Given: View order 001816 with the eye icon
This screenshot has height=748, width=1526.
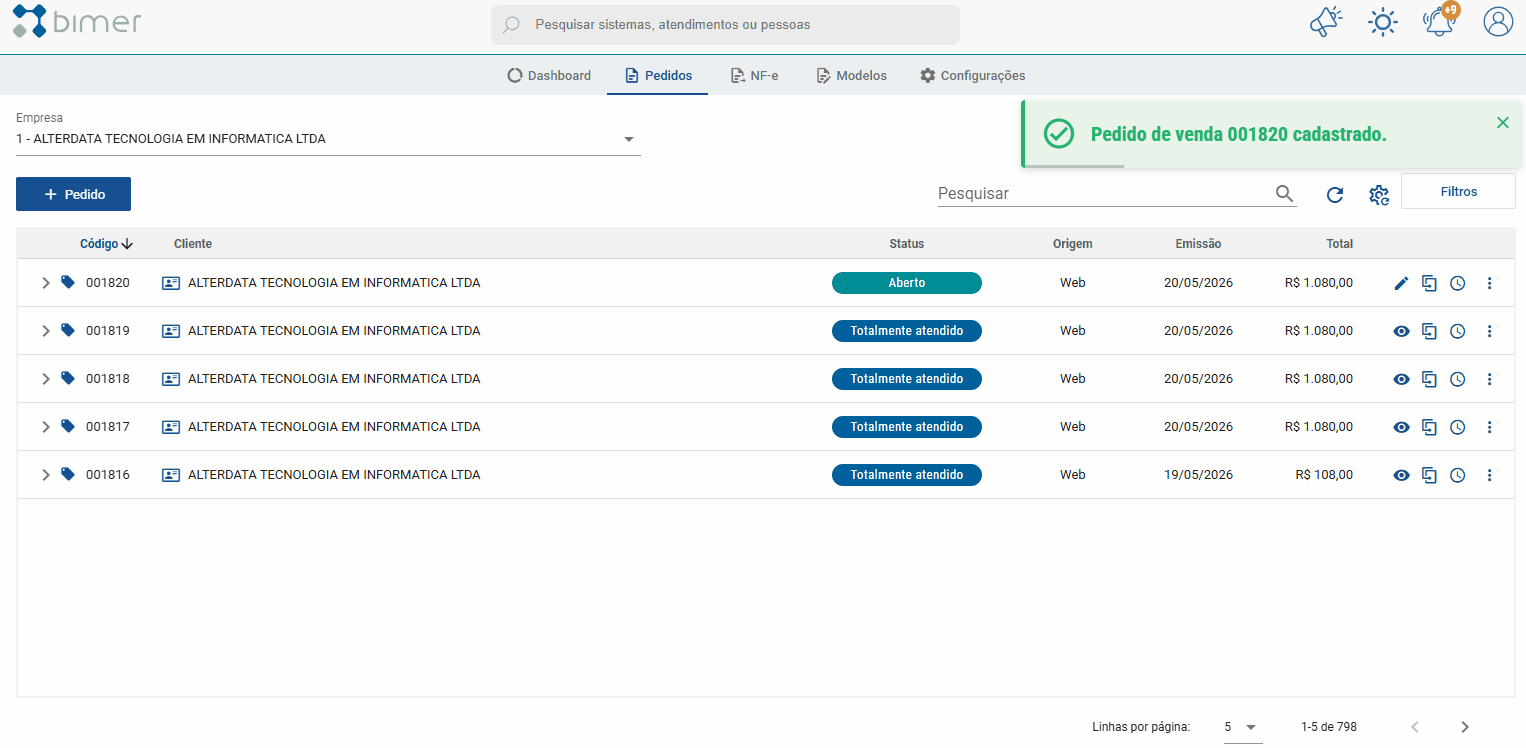Looking at the screenshot, I should coord(1401,476).
